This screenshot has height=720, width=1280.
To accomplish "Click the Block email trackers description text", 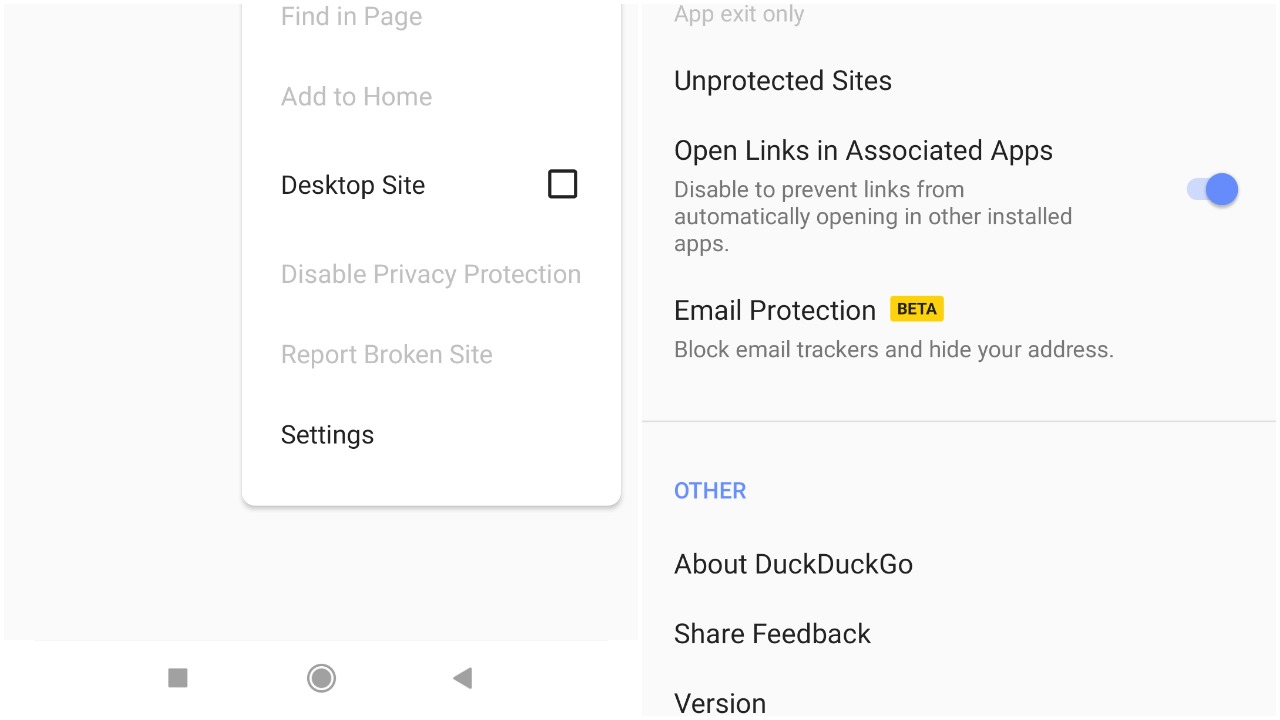I will pos(893,350).
